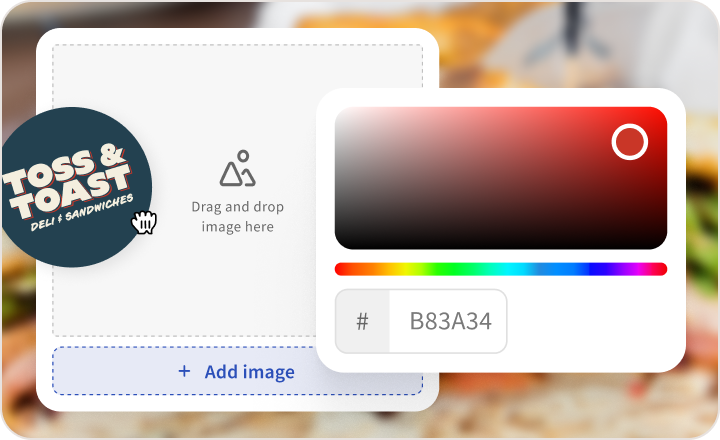Choose pure red corner of saturation box
This screenshot has width=720, height=440.
click(659, 114)
